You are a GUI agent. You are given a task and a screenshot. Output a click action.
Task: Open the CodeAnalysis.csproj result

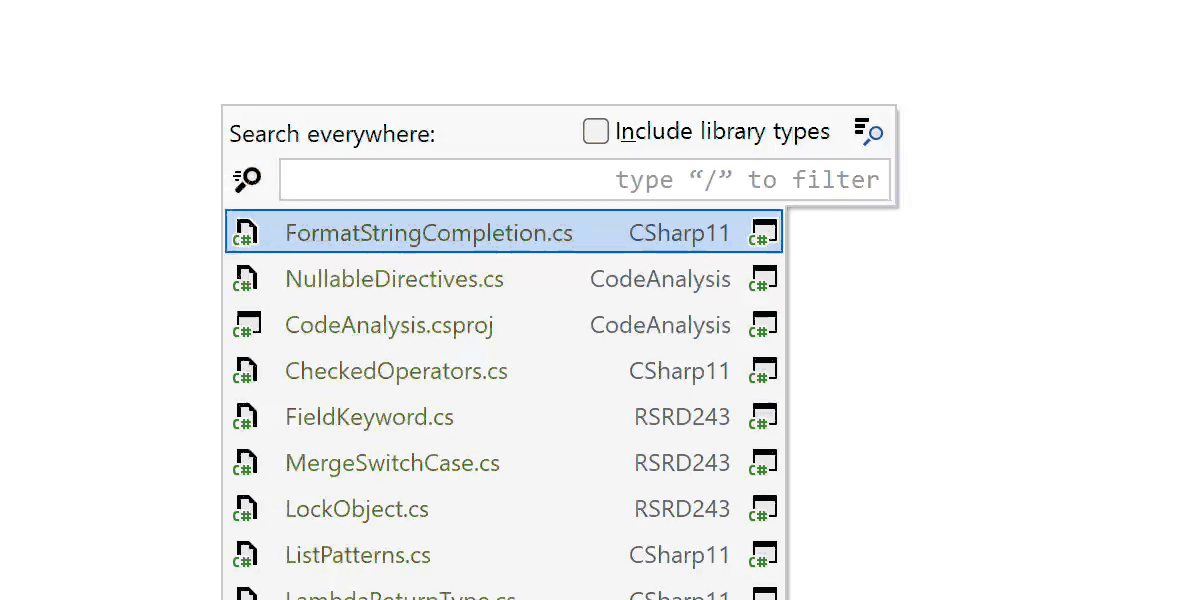click(389, 325)
